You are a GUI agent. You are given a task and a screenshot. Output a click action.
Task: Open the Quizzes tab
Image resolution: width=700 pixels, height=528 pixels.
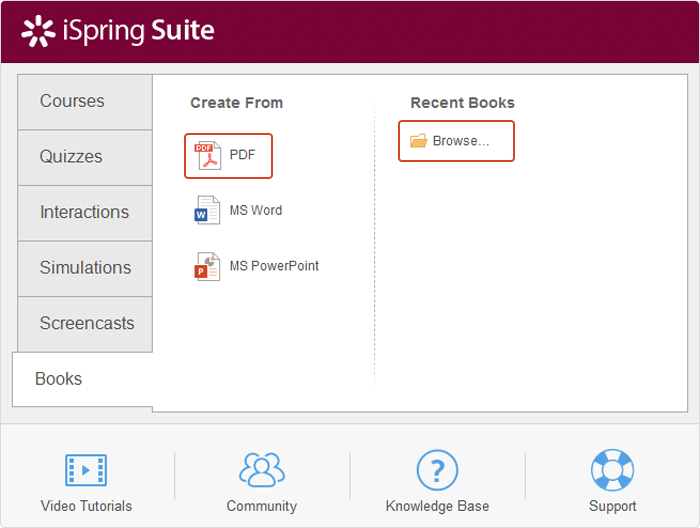tap(84, 157)
